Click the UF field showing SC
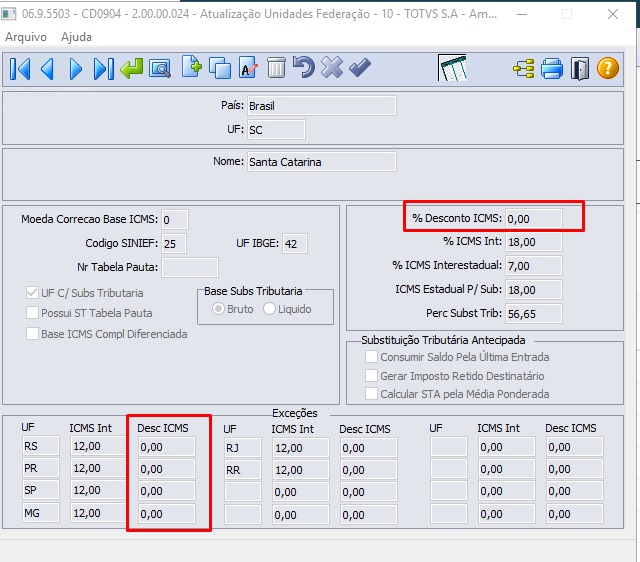The image size is (640, 562). tap(276, 130)
